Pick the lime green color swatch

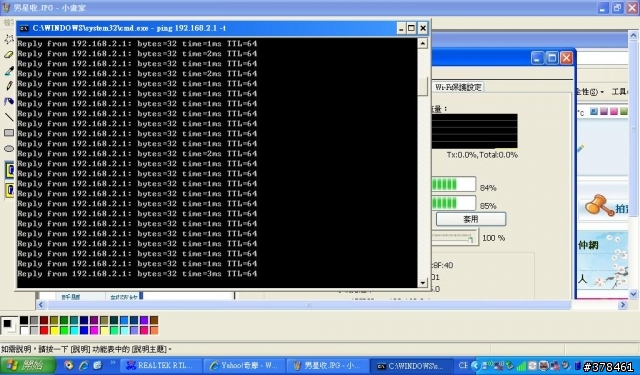pos(64,330)
